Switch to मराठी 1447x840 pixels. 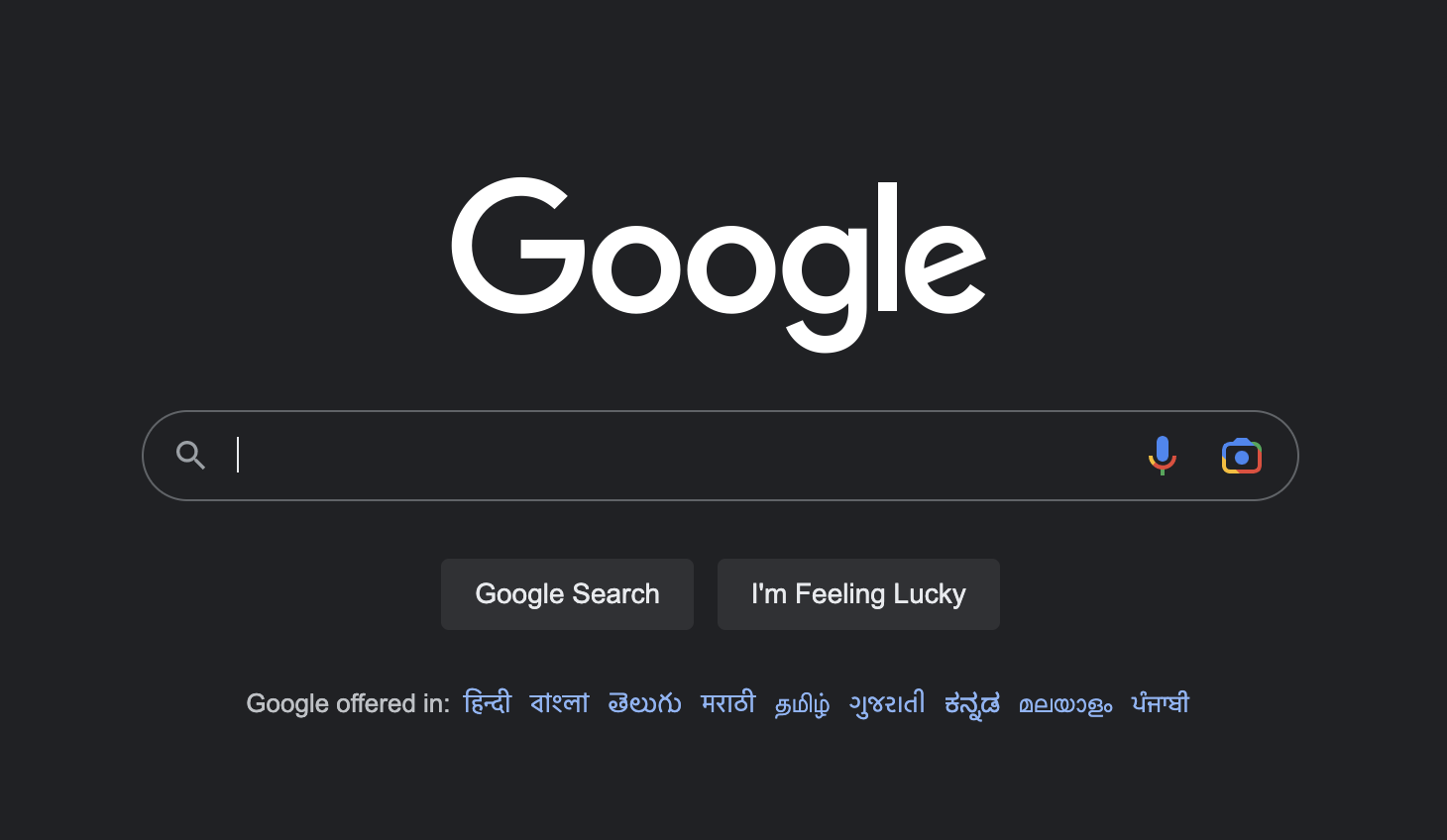(x=728, y=702)
